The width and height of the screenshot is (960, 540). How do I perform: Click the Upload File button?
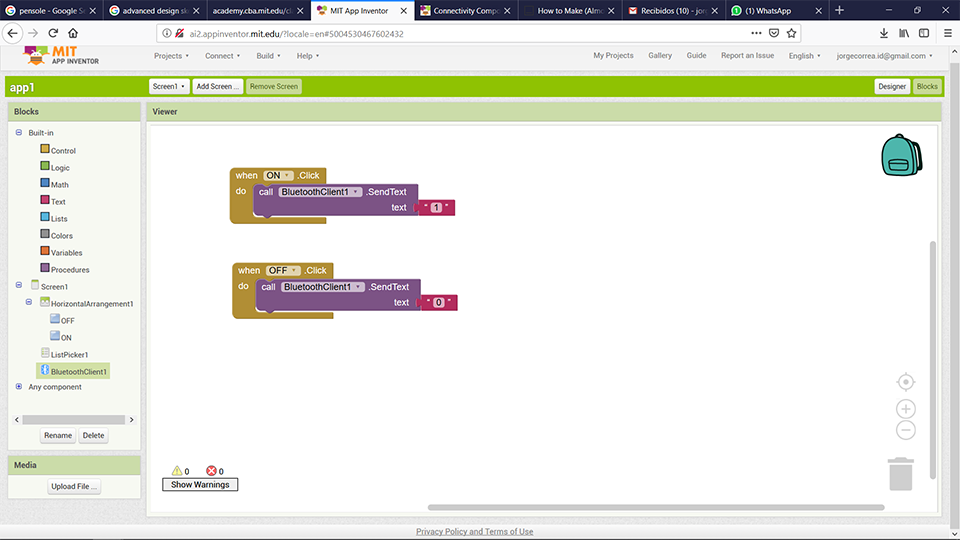[74, 486]
